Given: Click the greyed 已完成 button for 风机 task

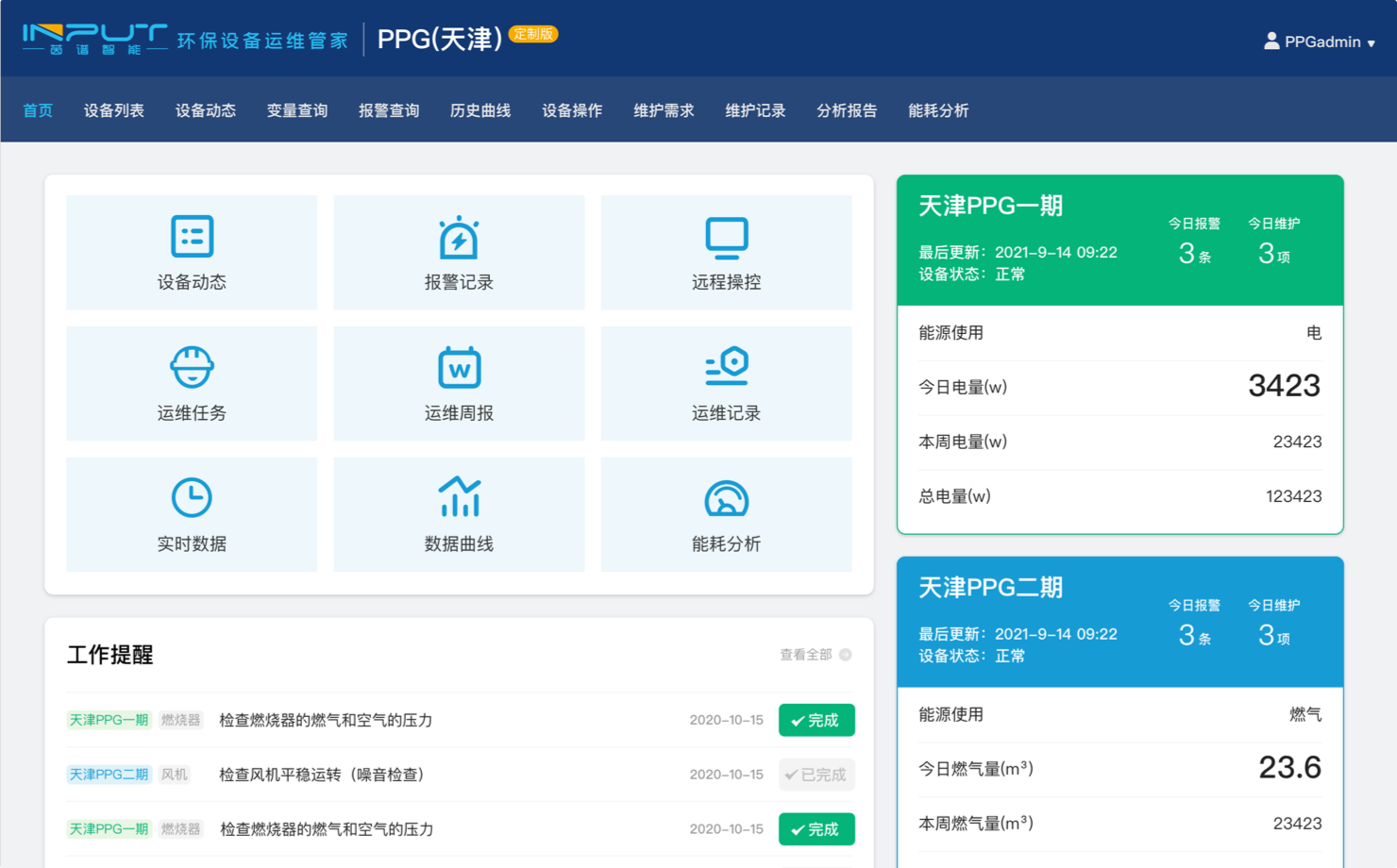Looking at the screenshot, I should 816,775.
